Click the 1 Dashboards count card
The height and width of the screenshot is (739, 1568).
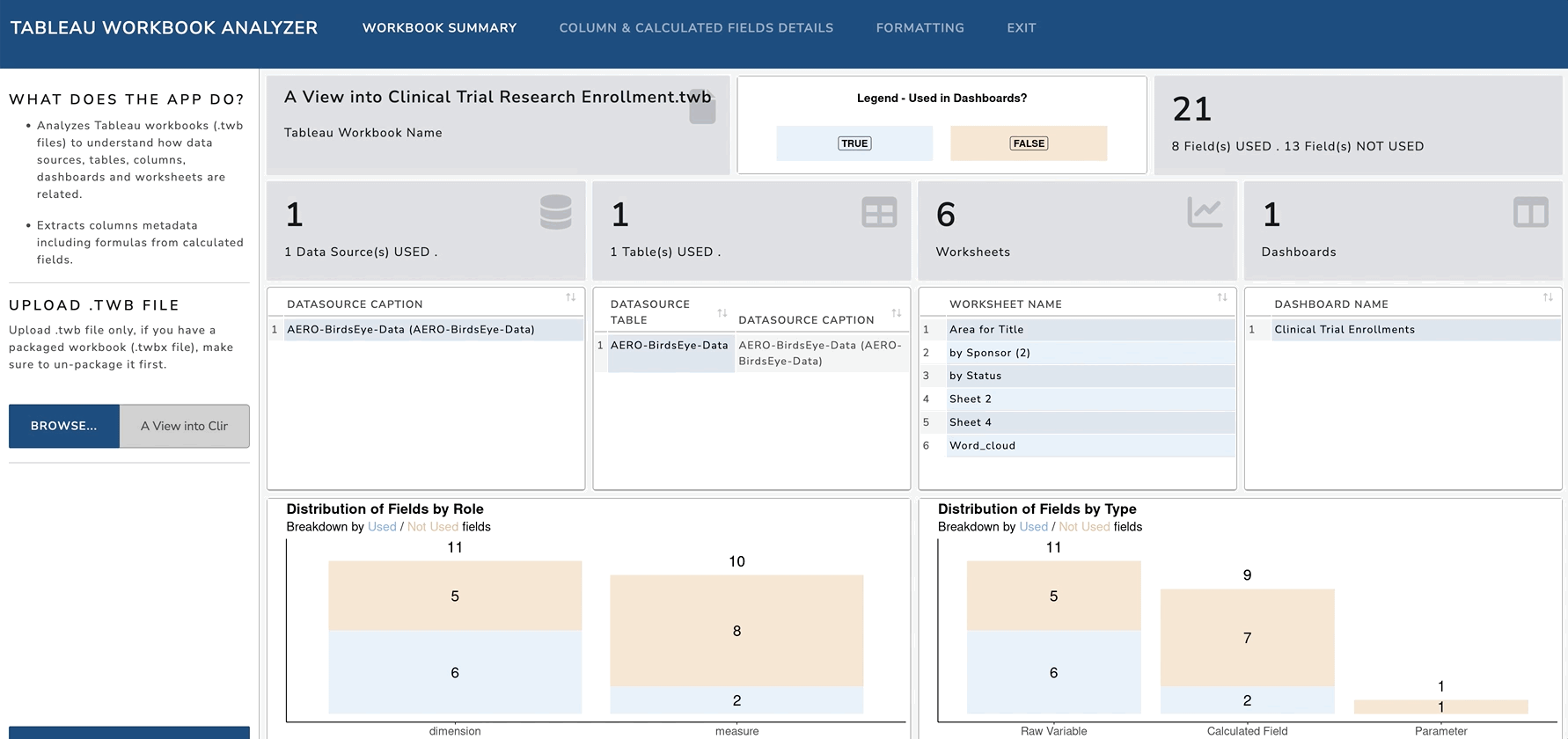1403,230
